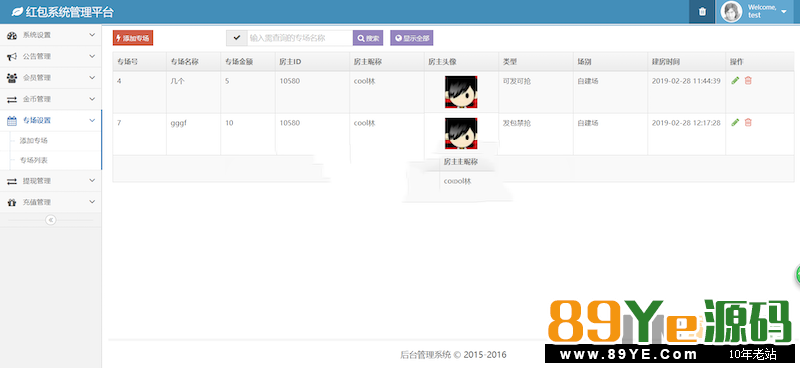Edit row 4 with green pencil icon
Screen dimensions: 800x368
735,80
